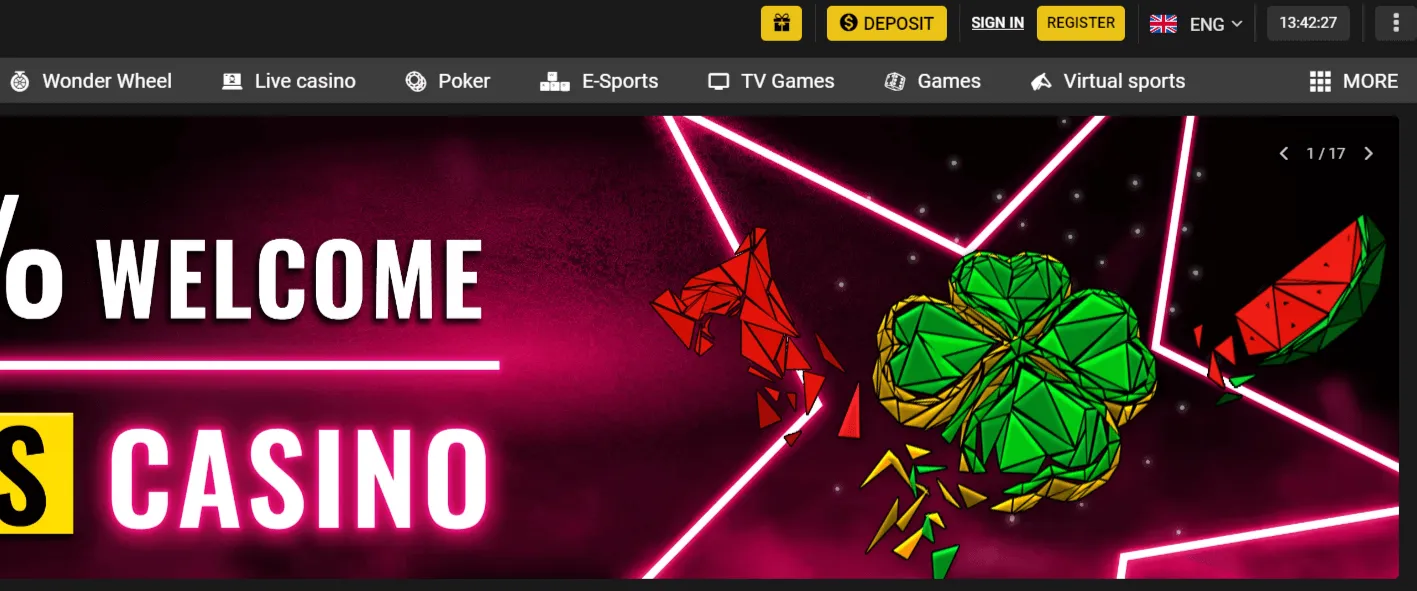Open the three-dot options menu

(x=1396, y=23)
